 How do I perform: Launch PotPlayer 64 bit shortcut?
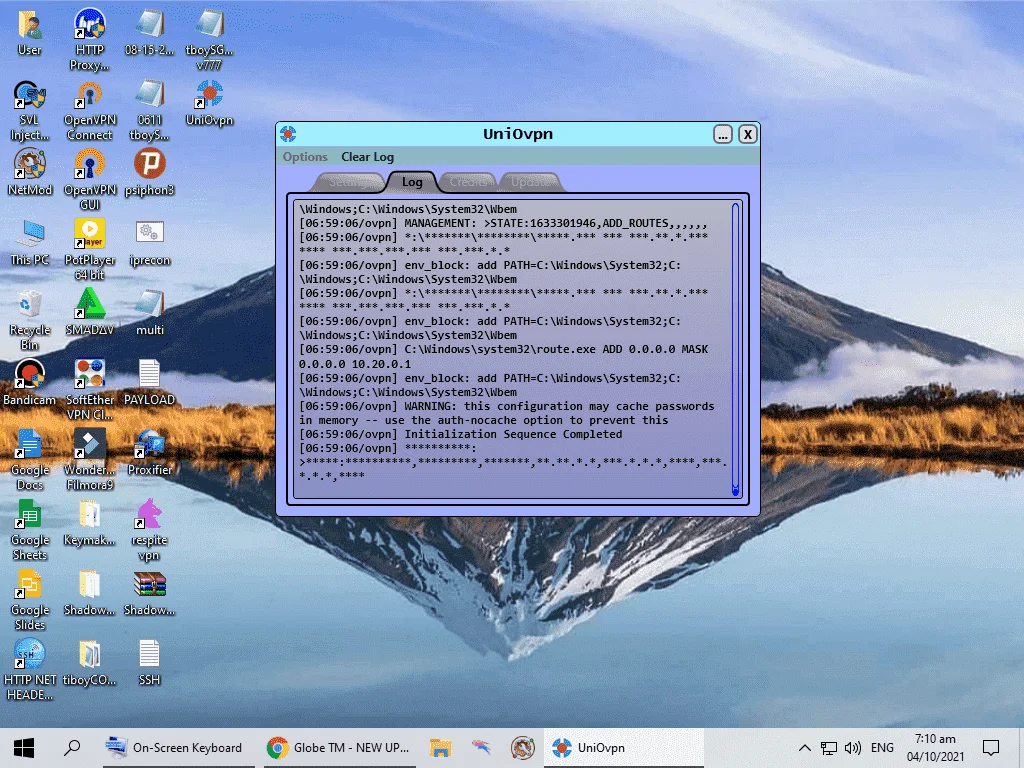pos(89,249)
